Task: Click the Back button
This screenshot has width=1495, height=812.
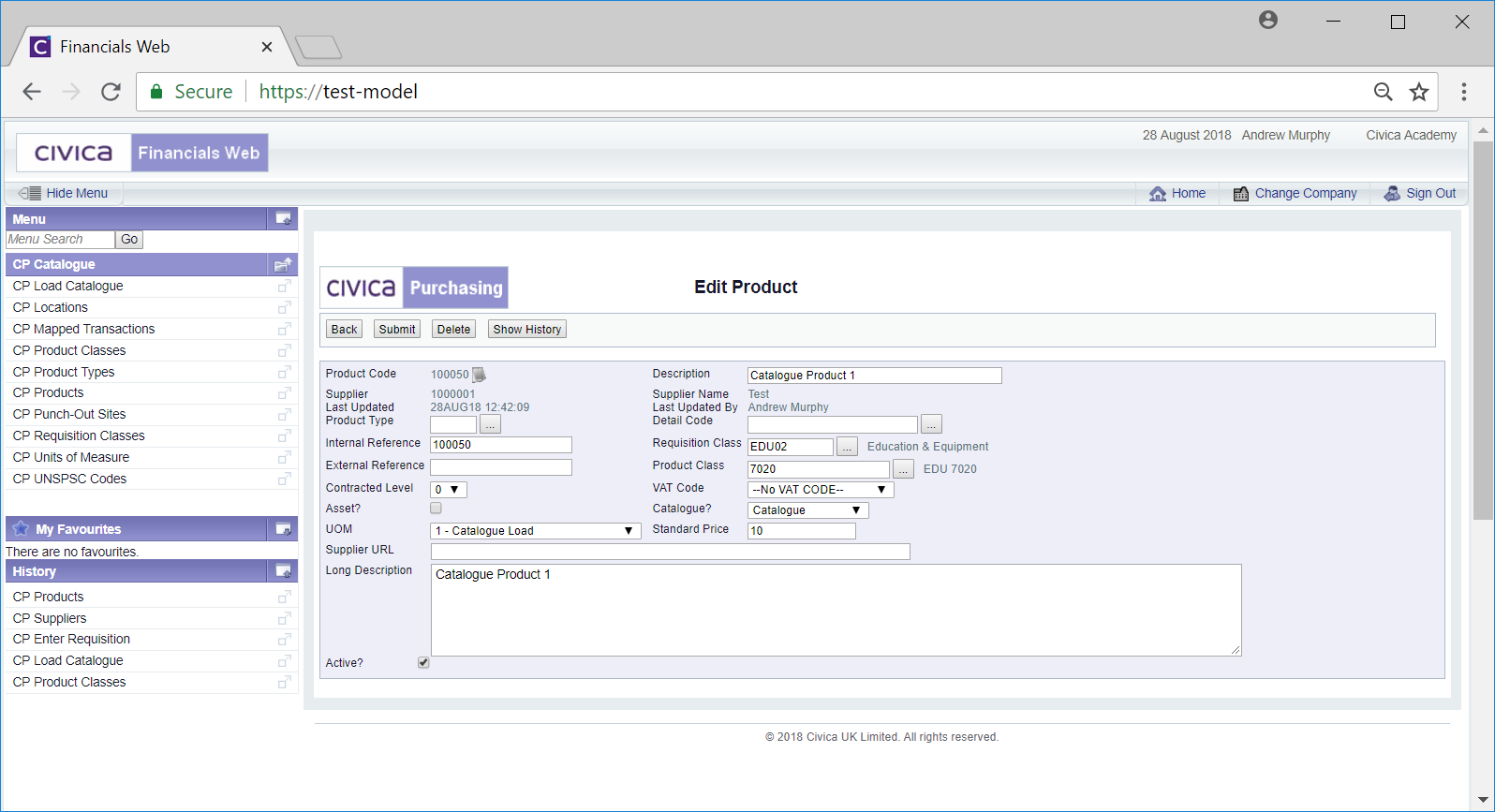Action: (x=344, y=330)
